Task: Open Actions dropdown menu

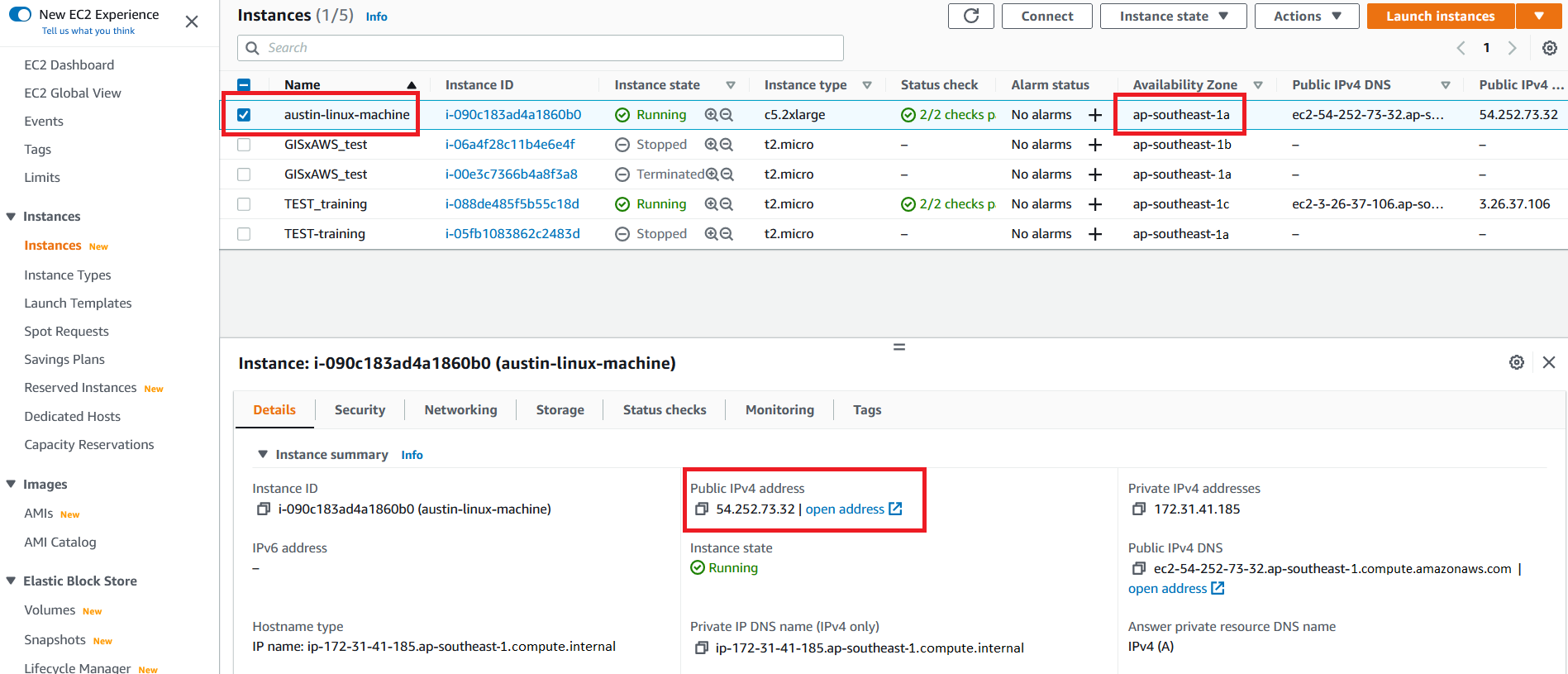Action: pyautogui.click(x=1307, y=16)
